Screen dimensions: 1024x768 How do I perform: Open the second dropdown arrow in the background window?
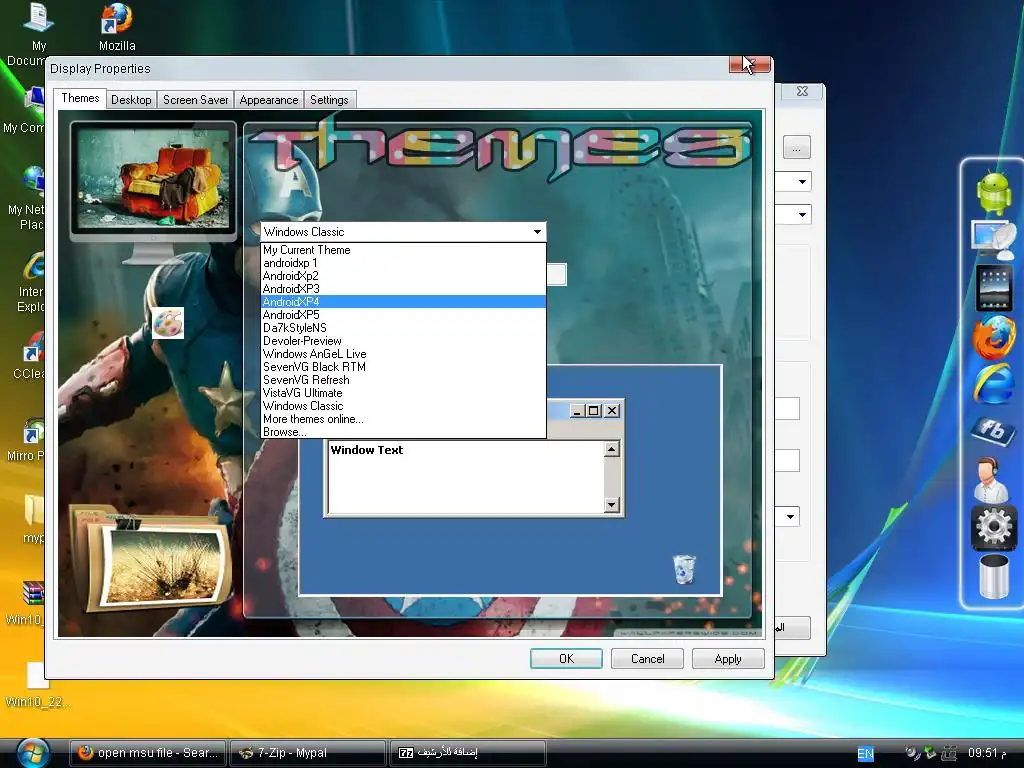(x=802, y=214)
